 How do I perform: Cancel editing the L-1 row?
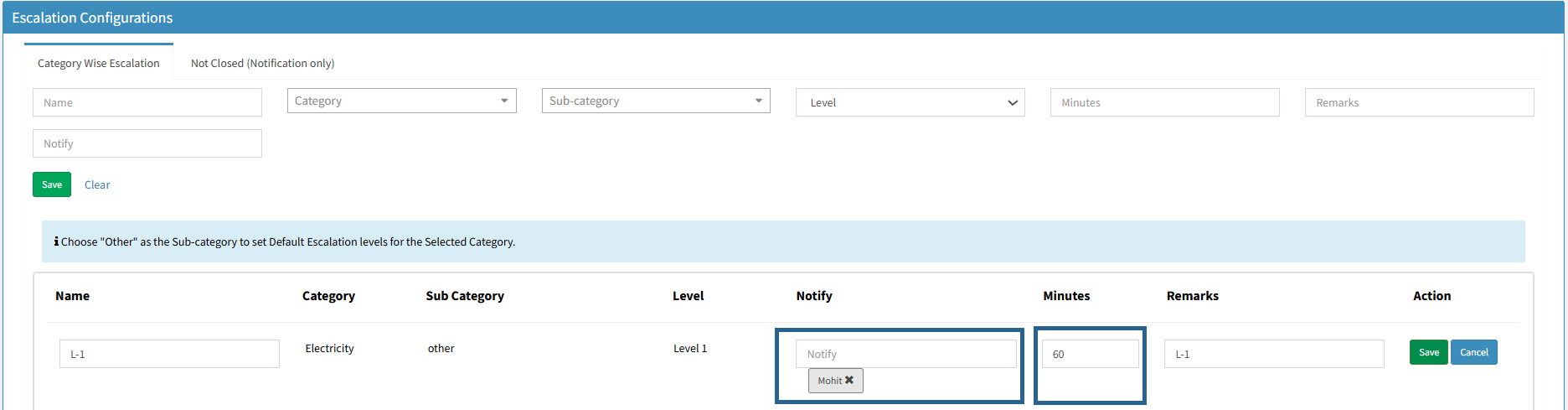1473,352
